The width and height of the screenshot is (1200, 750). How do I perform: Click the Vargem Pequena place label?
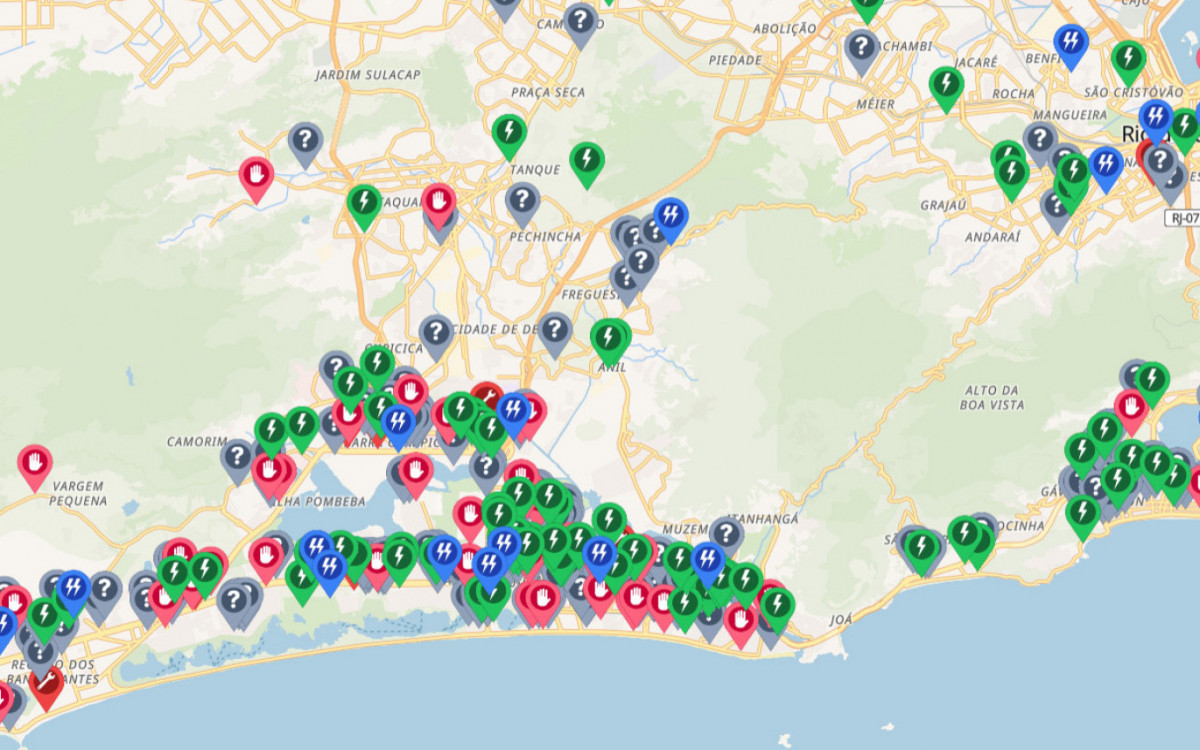(78, 493)
